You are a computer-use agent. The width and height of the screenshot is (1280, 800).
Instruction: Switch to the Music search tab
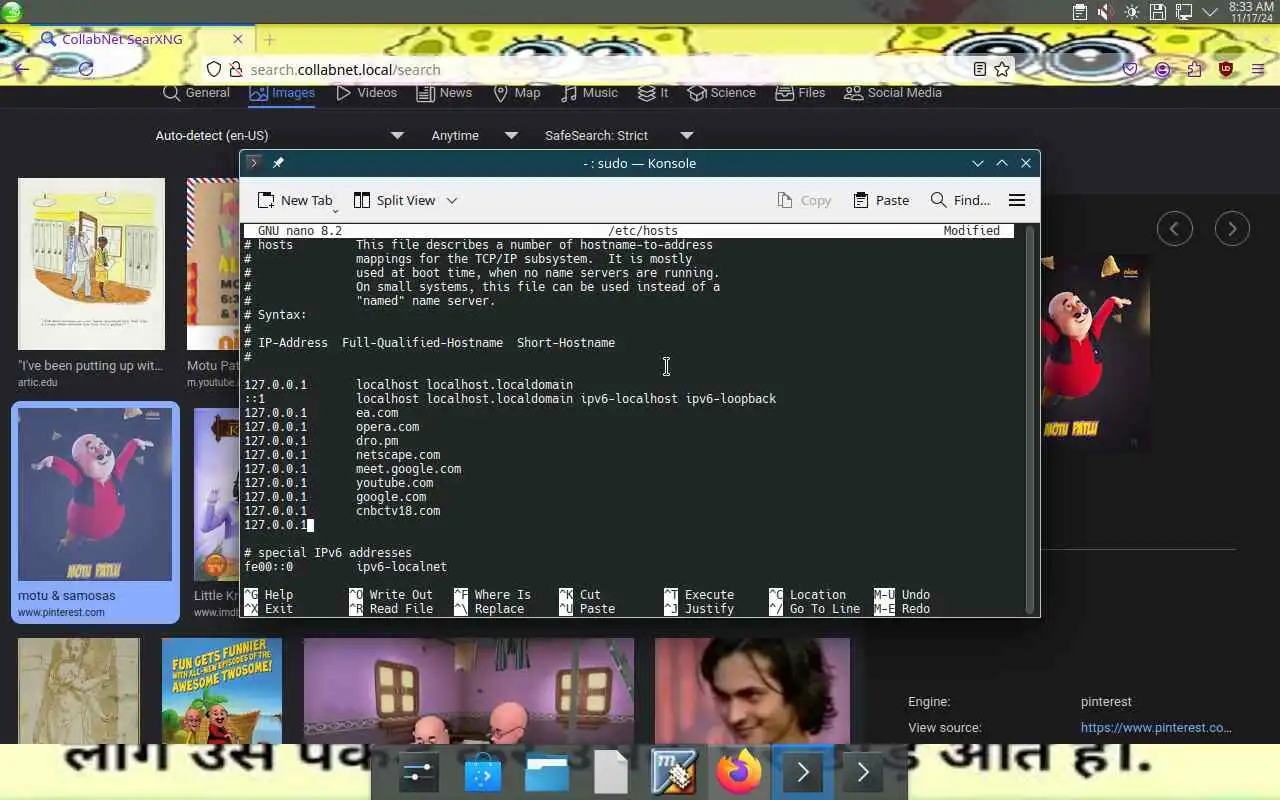589,92
